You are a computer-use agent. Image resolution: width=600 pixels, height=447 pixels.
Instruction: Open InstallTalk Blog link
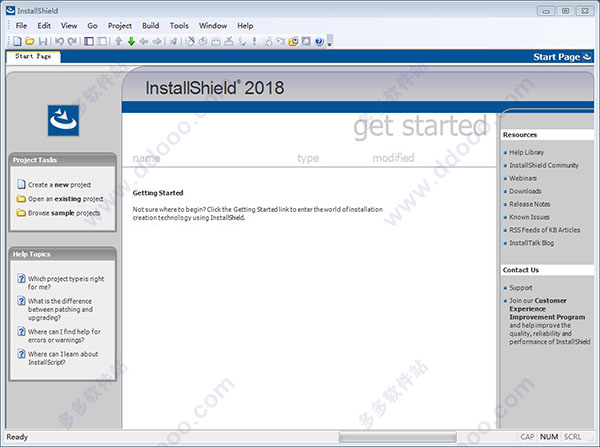point(532,243)
